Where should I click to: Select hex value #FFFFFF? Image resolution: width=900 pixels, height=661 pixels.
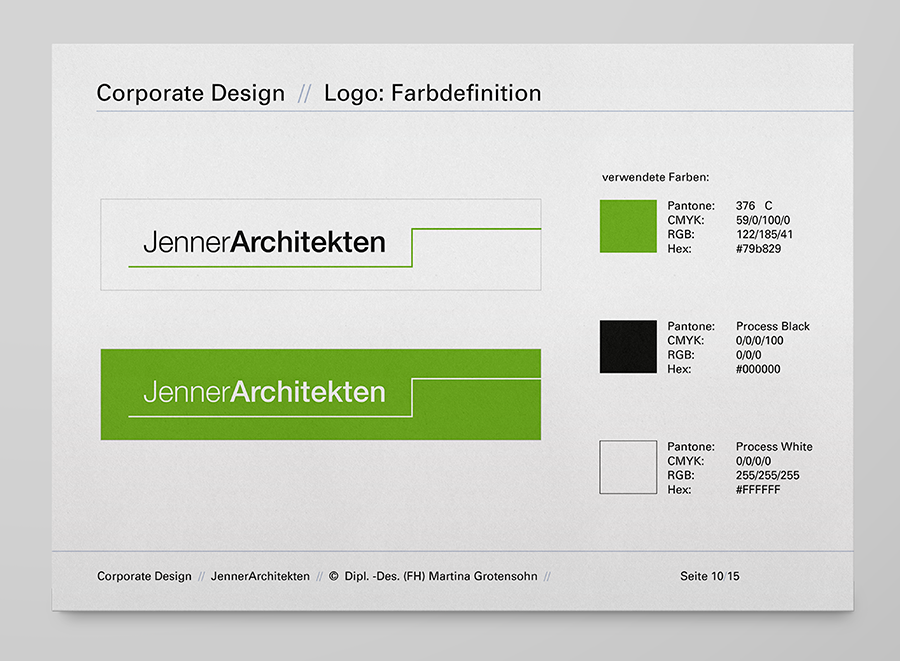pyautogui.click(x=758, y=490)
